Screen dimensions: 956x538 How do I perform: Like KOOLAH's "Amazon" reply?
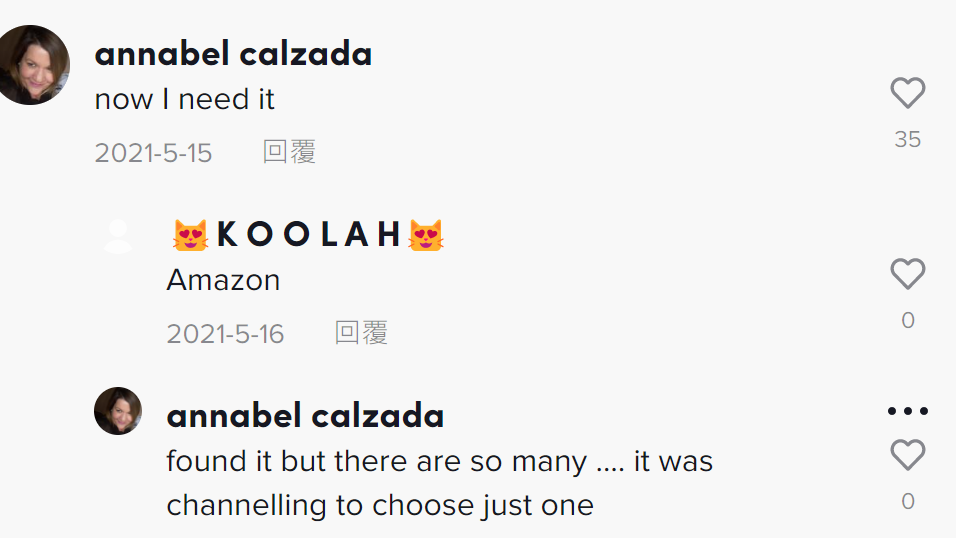coord(907,274)
